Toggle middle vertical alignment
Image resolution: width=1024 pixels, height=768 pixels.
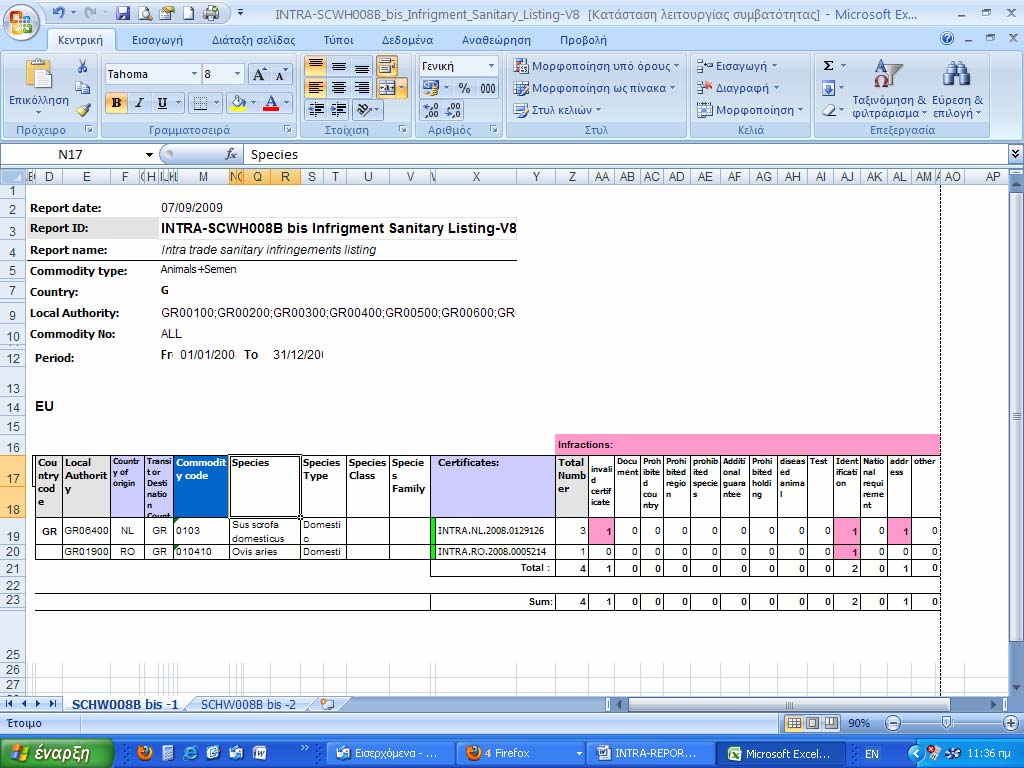pyautogui.click(x=338, y=65)
